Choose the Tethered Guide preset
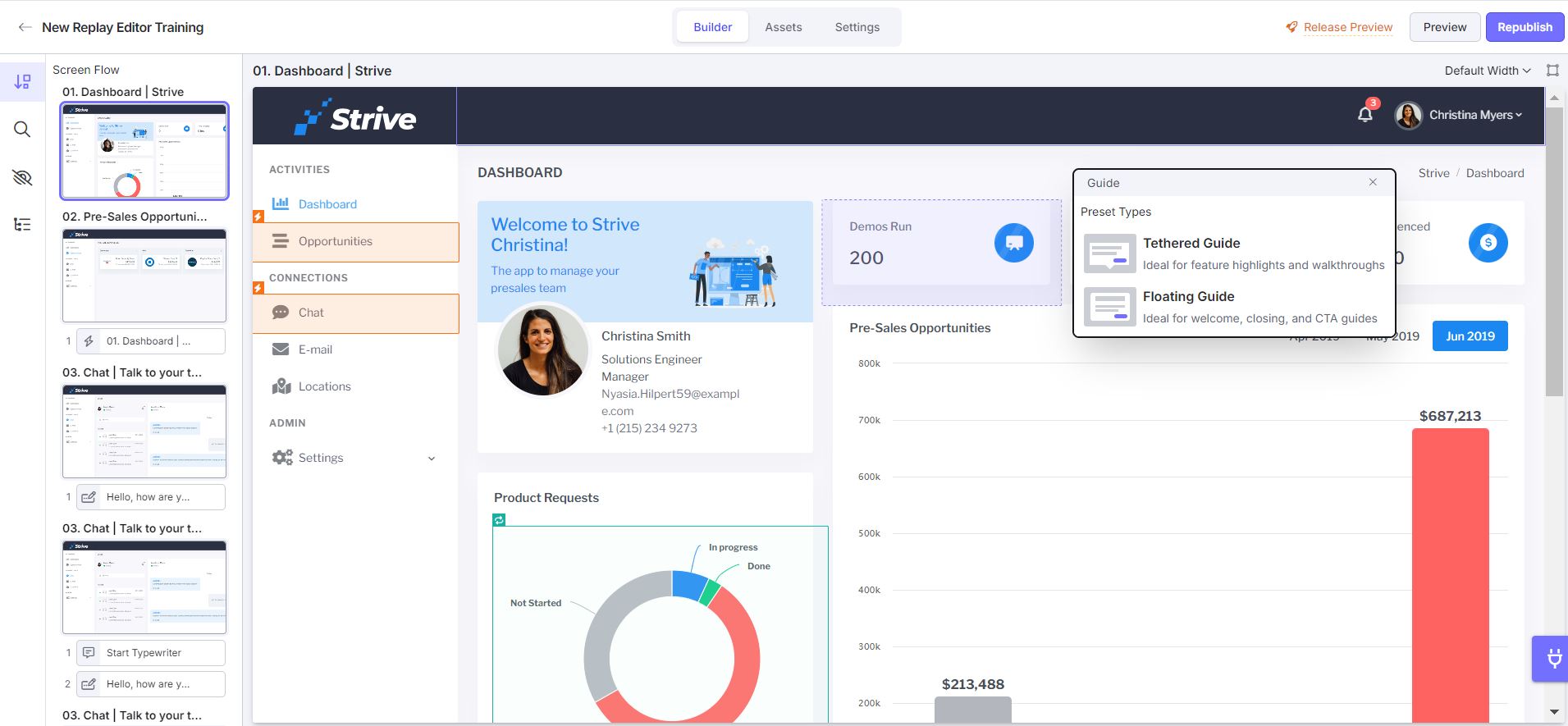The image size is (1568, 726). click(1234, 253)
